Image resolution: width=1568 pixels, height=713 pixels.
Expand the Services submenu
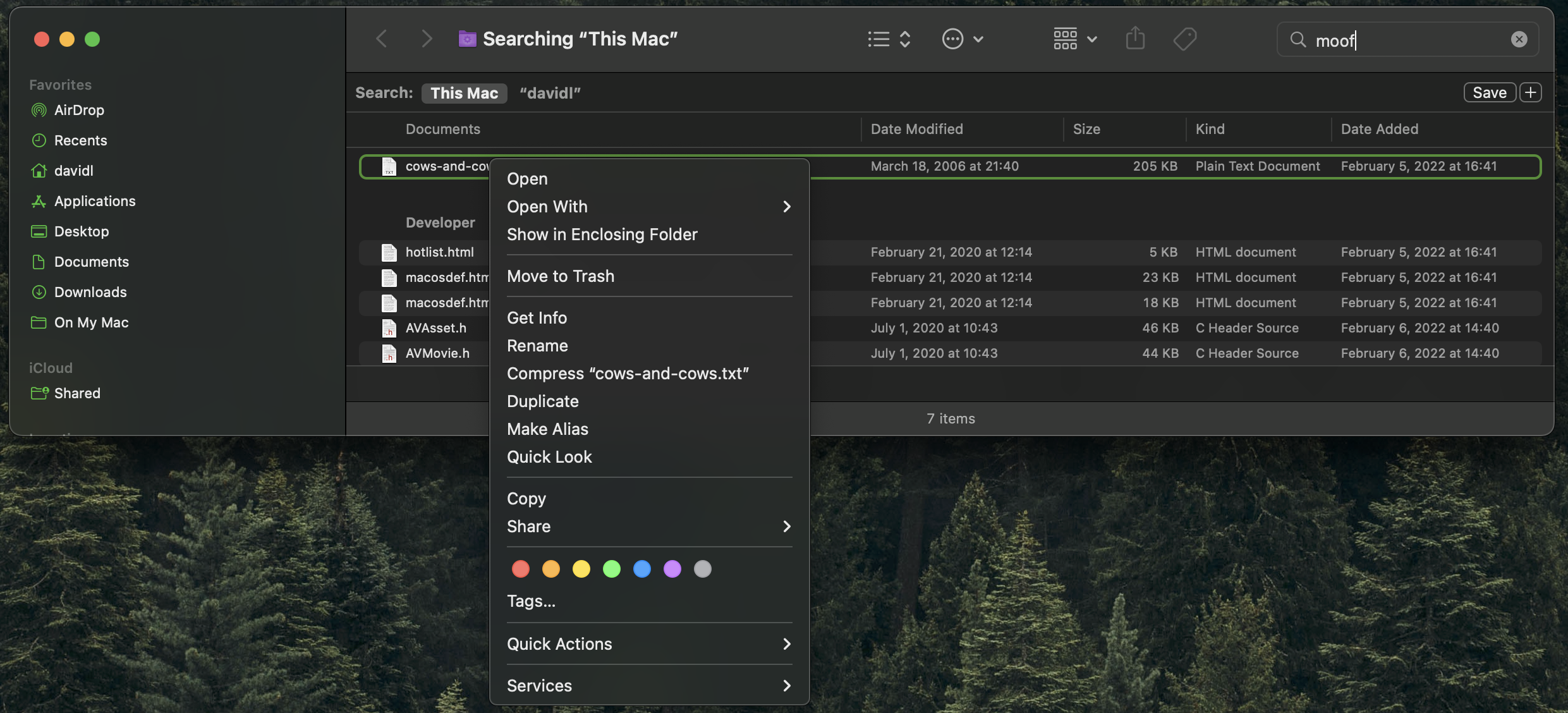point(649,686)
